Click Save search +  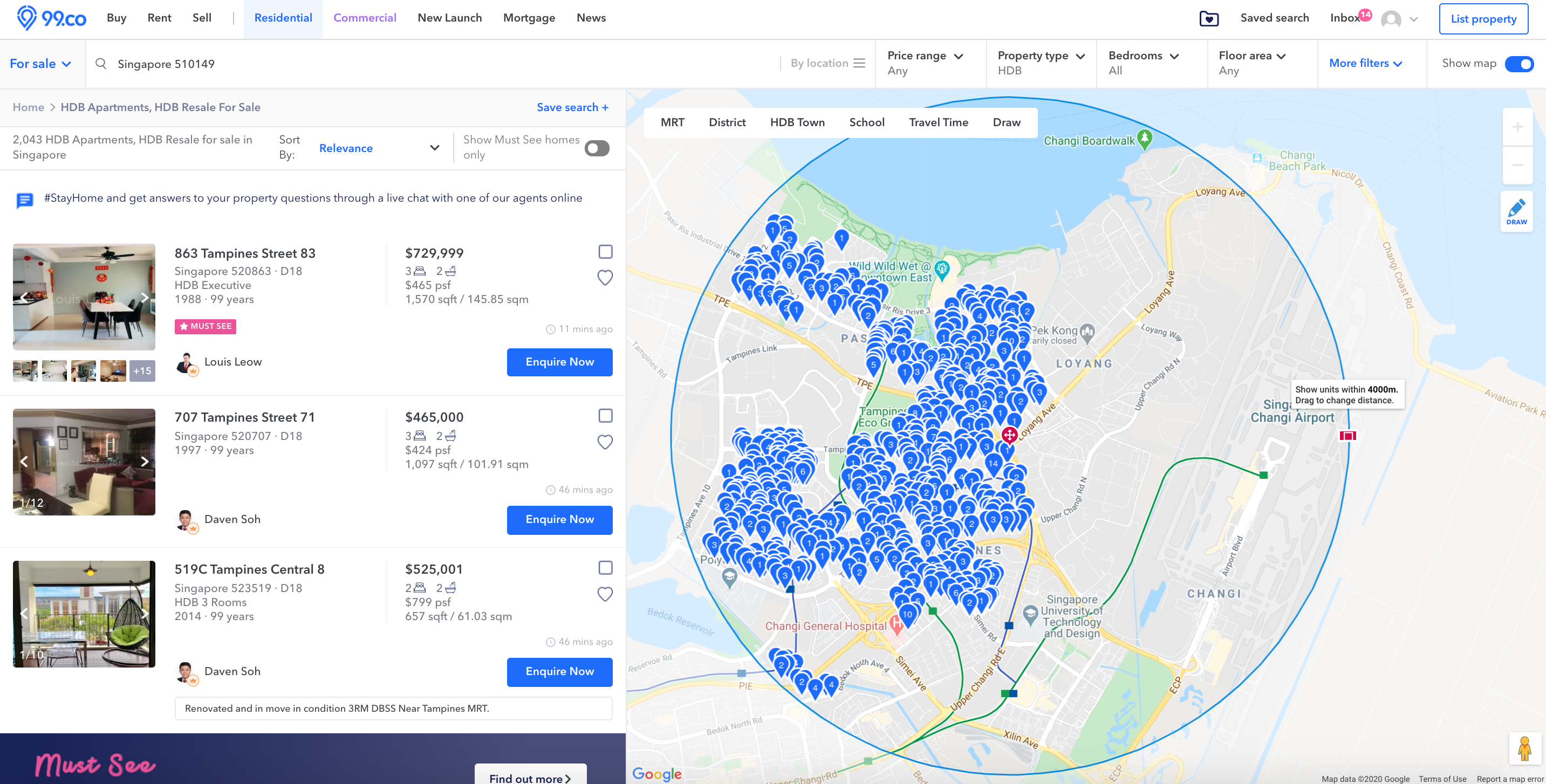(572, 107)
